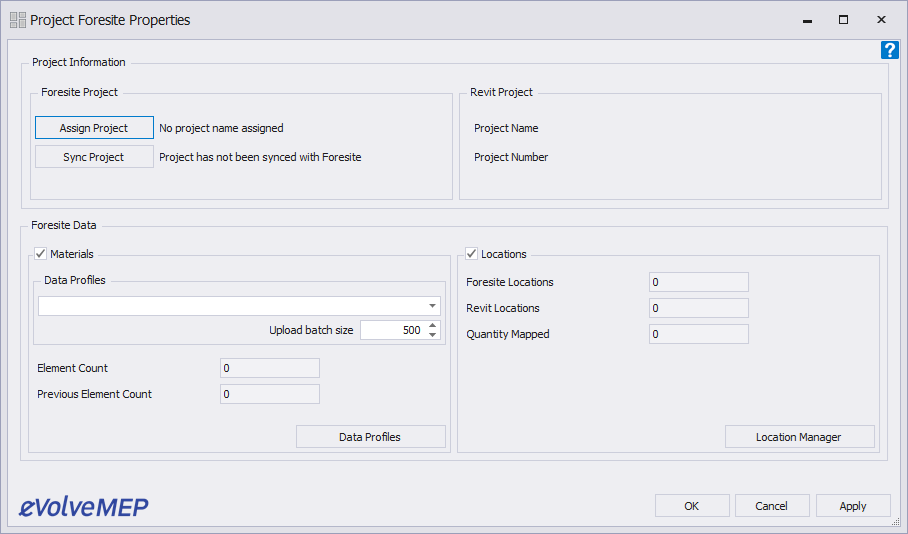Click the 'Project Number' label
Screen dimensions: 908x534
(x=511, y=157)
